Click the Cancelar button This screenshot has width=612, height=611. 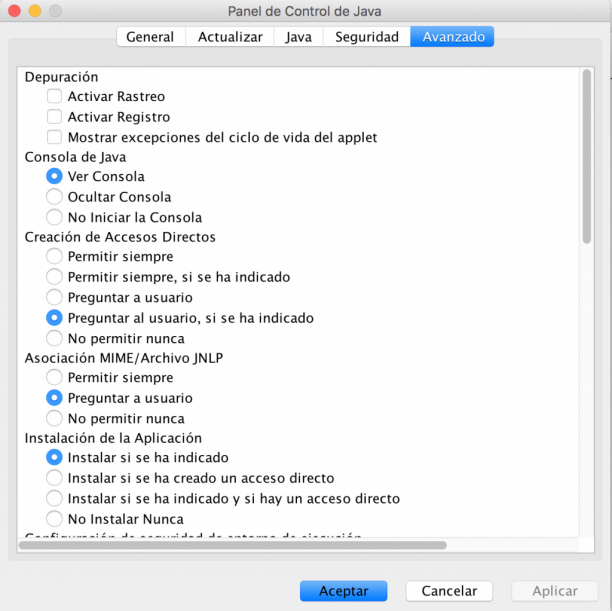coord(449,591)
